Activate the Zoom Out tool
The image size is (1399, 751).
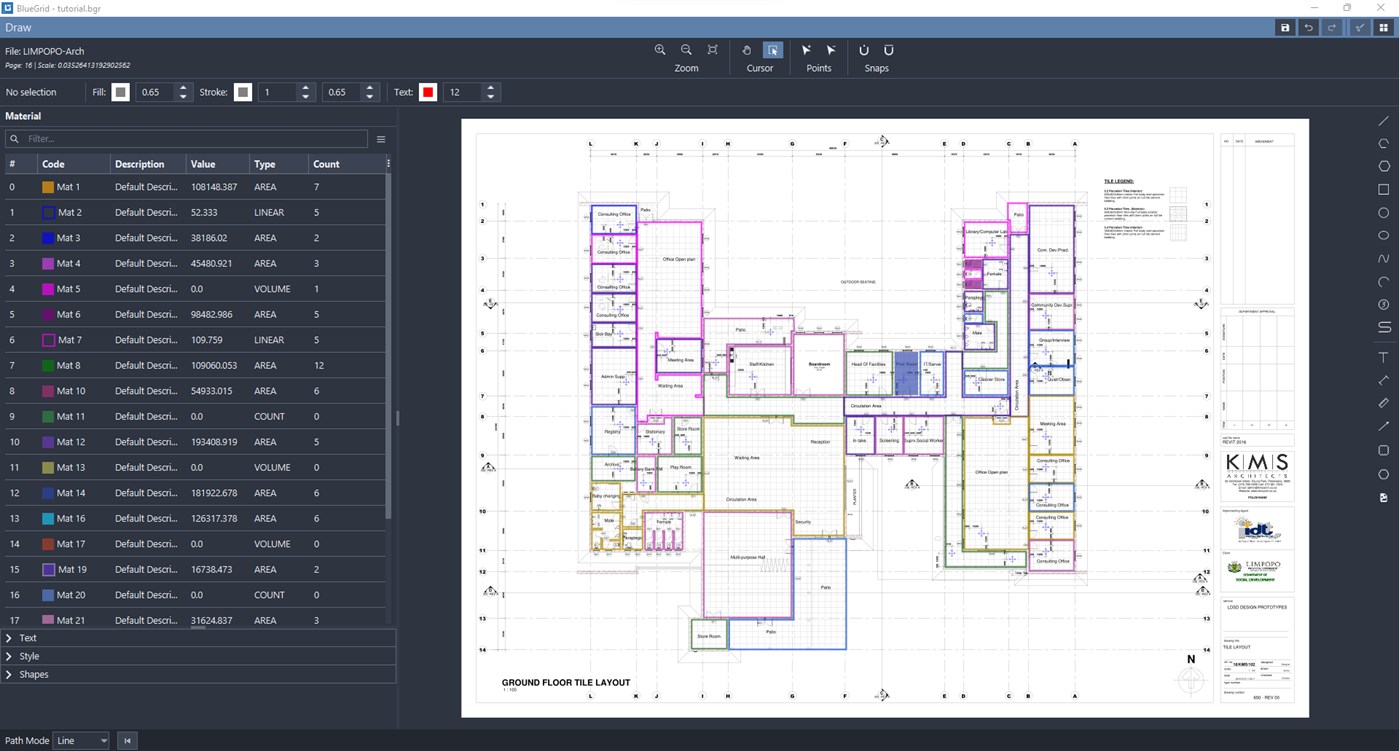point(687,50)
